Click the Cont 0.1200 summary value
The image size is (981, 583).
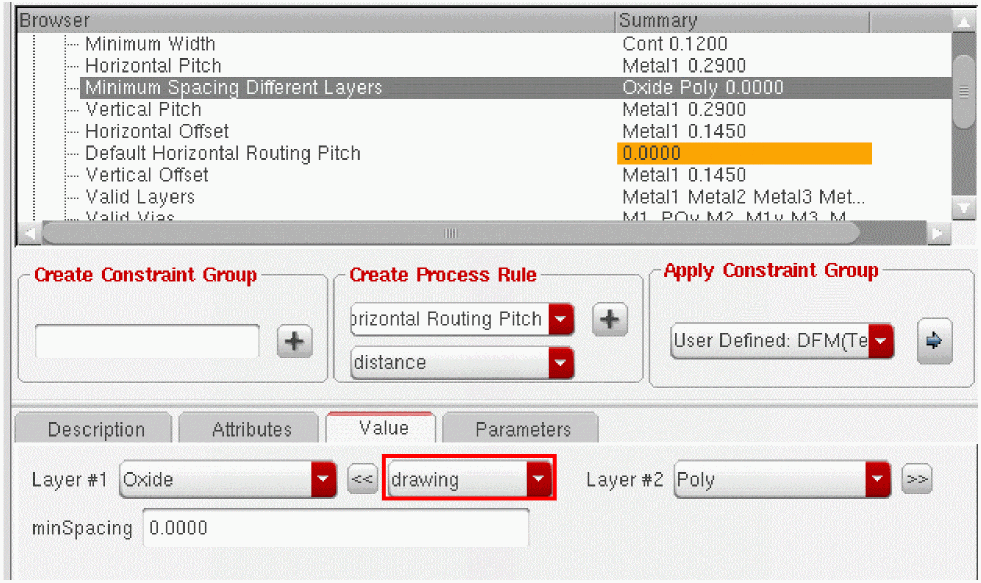point(674,44)
